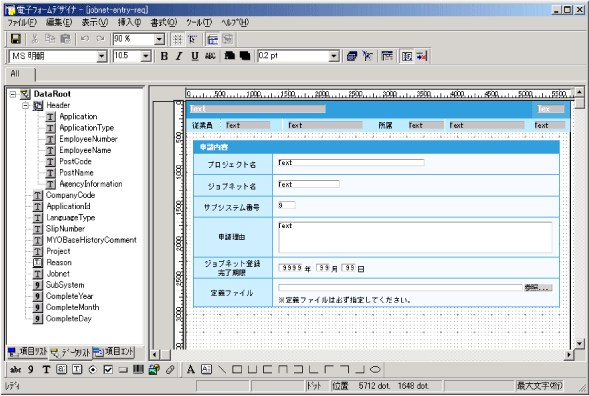Screen dimensions: 589x396
Task: Select the abc text field tool
Action: (x=15, y=370)
